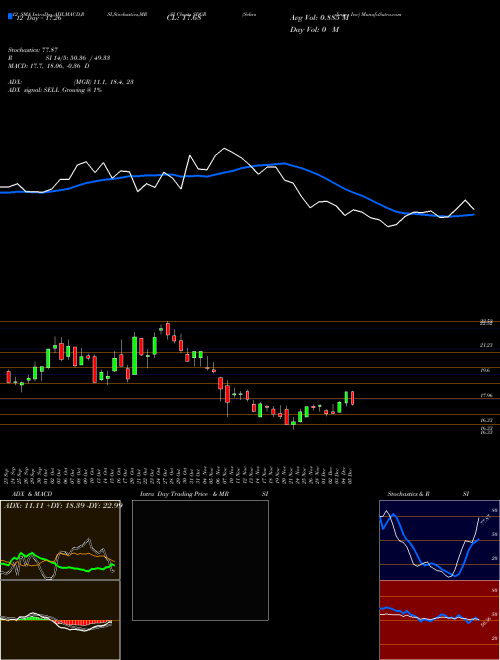Click the 21.23 price level label
The height and width of the screenshot is (660, 500).
pyautogui.click(x=486, y=345)
